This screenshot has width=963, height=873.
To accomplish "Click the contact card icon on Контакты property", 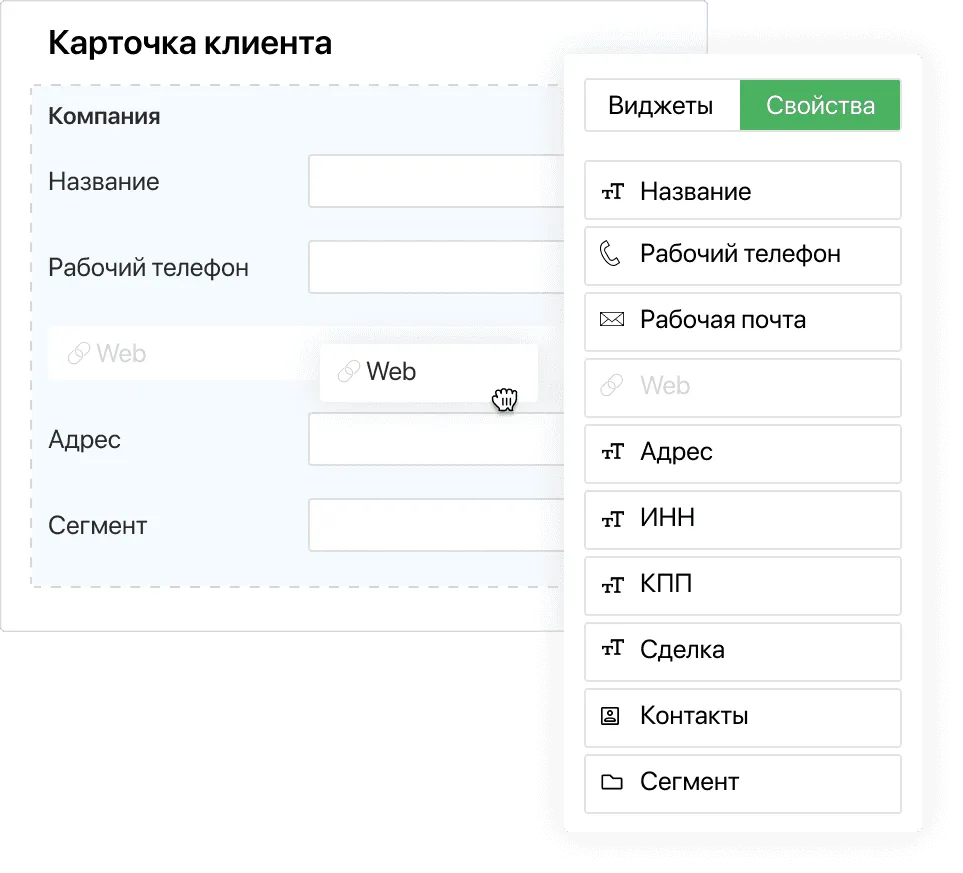I will click(613, 716).
